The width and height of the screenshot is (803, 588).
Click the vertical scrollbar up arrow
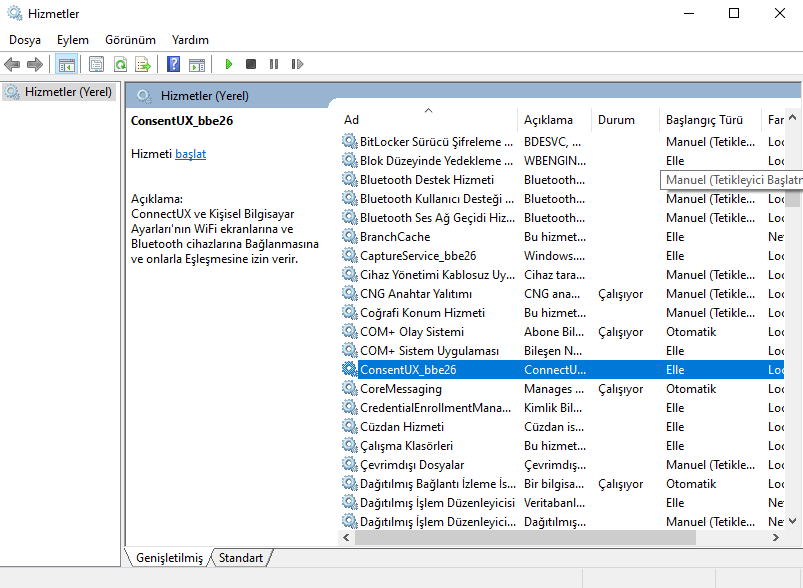pos(793,118)
